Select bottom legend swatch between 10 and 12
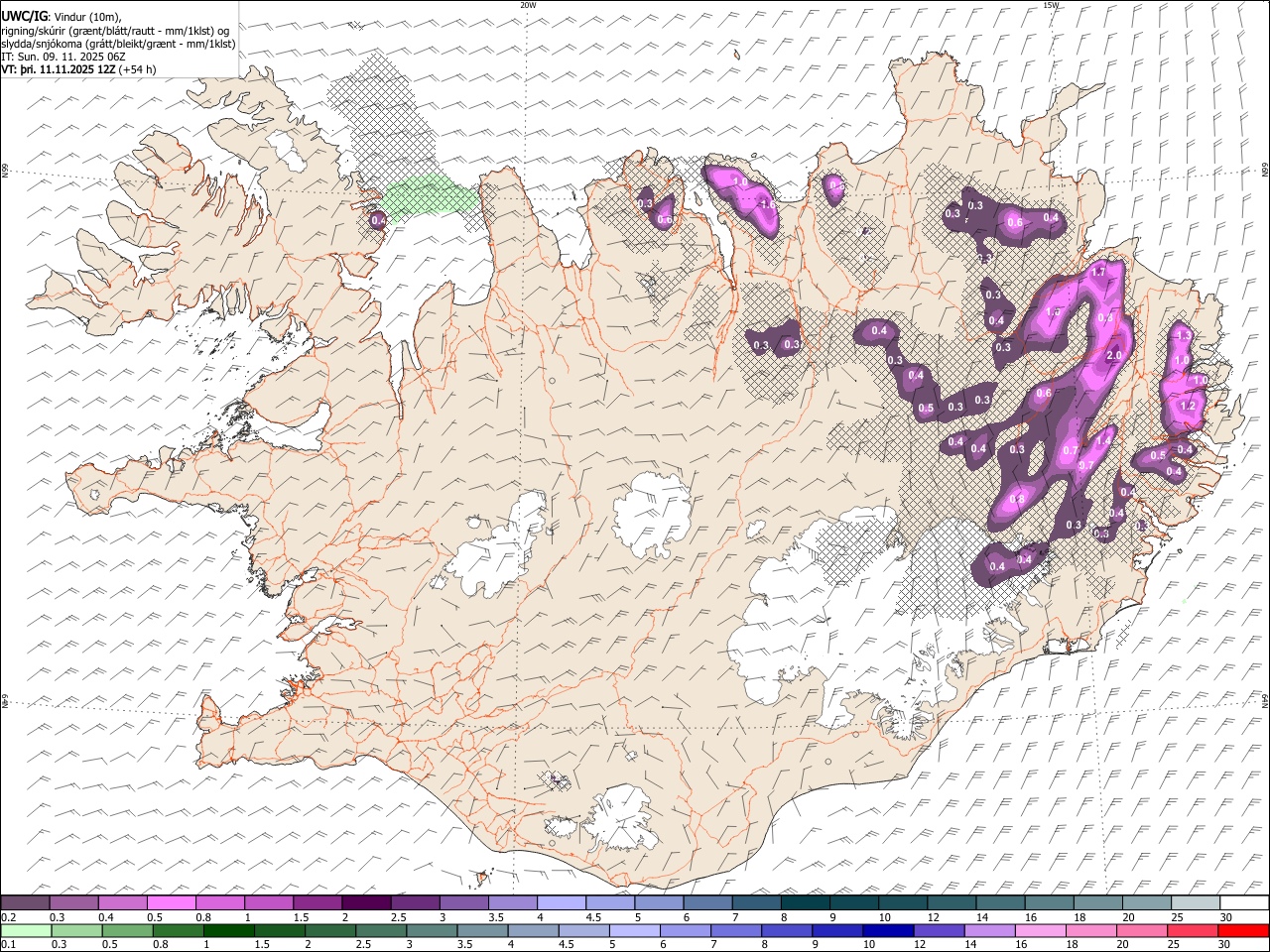Screen dimensions: 1270x952 click(x=888, y=930)
